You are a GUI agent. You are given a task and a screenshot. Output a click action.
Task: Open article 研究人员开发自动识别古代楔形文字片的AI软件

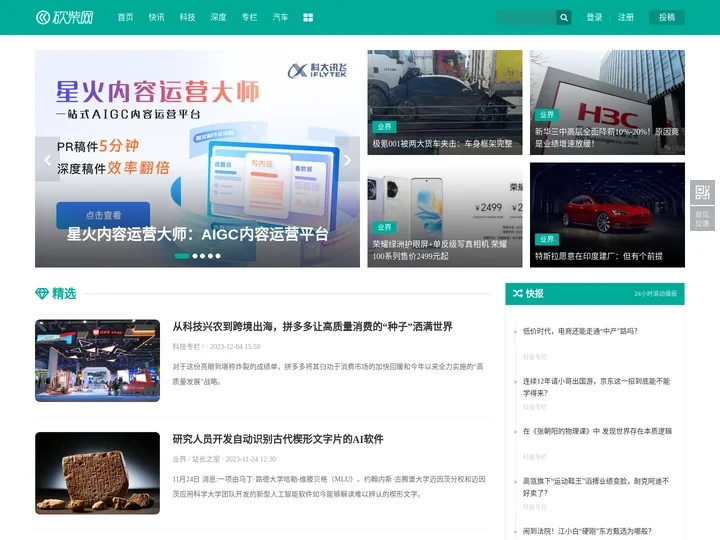278,439
